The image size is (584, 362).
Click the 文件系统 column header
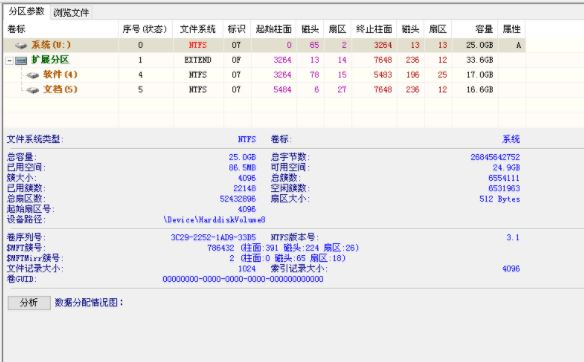[197, 29]
